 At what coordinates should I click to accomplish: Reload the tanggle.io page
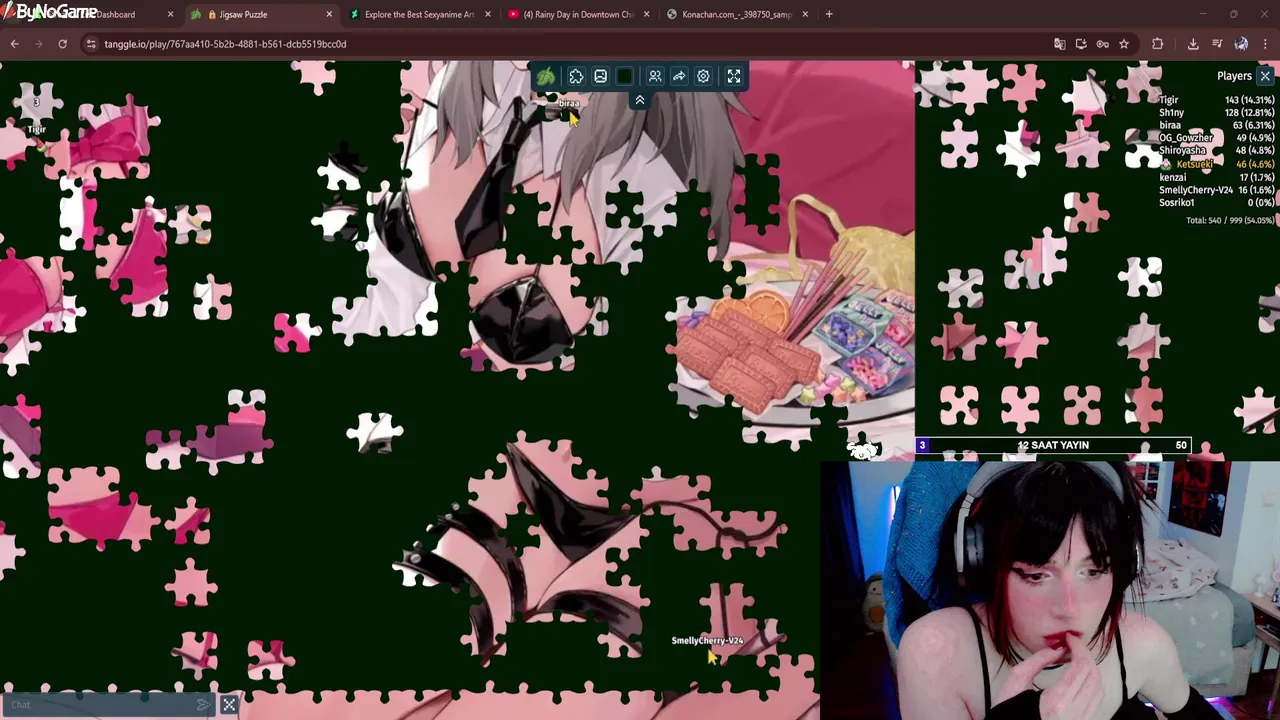click(62, 44)
